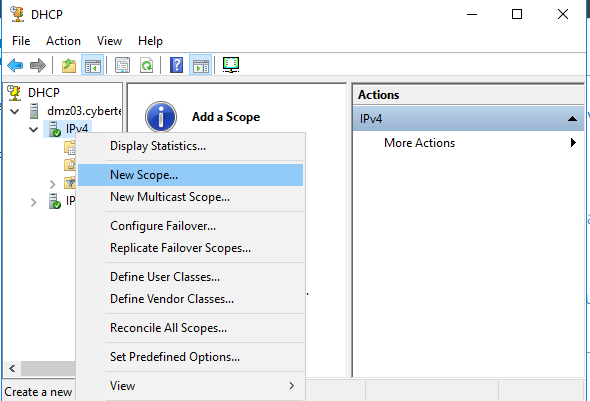Select the IPv6 server icon in tree
This screenshot has height=401, width=590.
tap(55, 201)
